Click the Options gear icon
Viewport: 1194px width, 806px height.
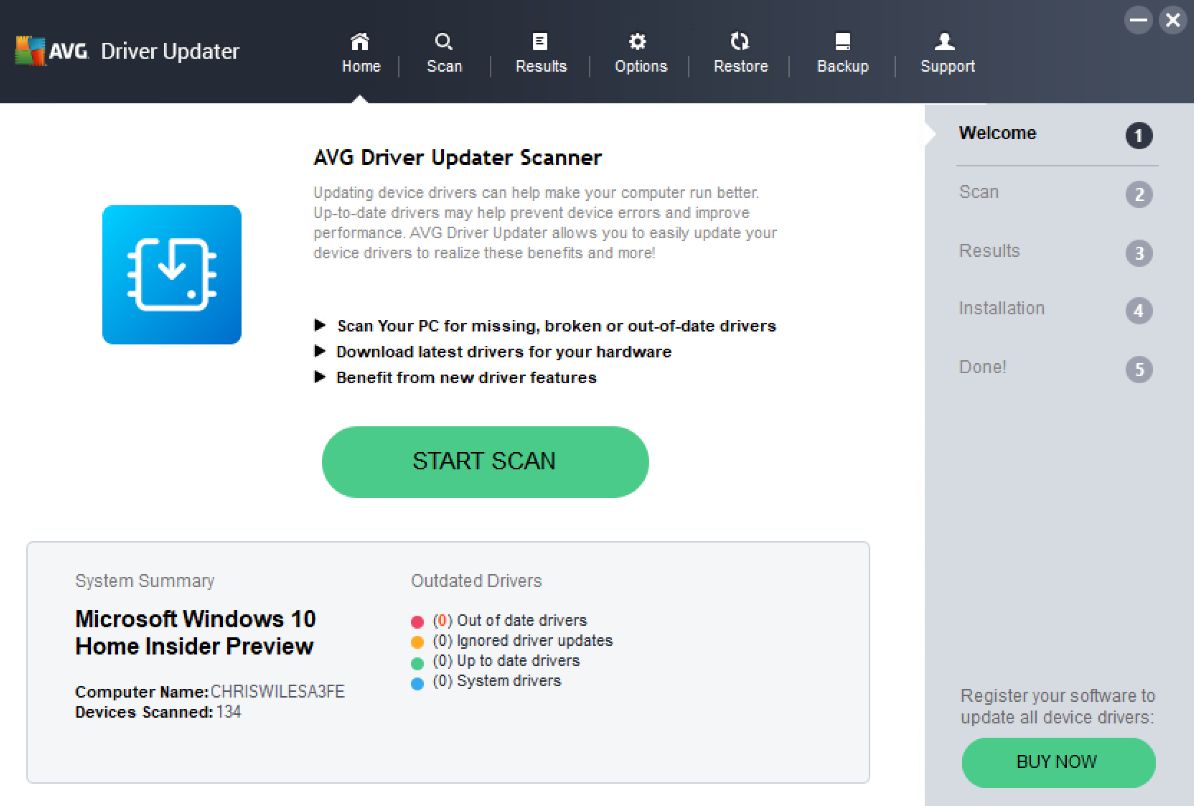tap(637, 41)
